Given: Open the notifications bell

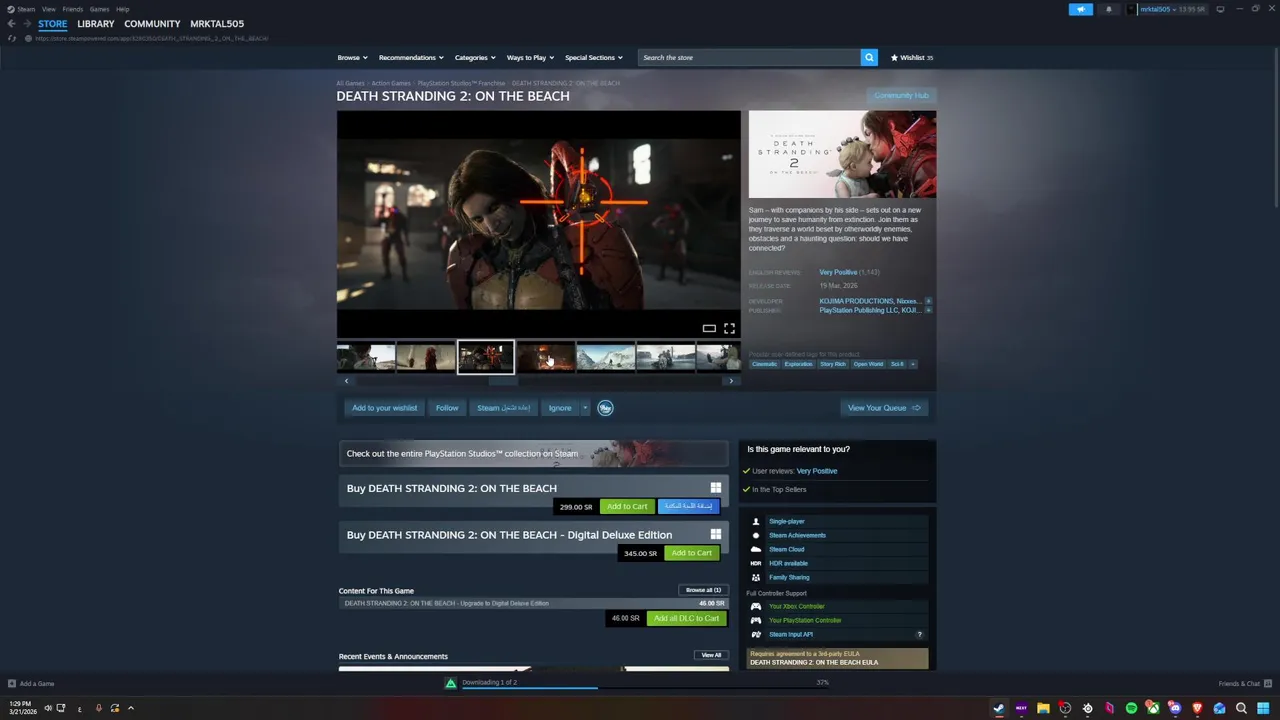Looking at the screenshot, I should point(1108,9).
